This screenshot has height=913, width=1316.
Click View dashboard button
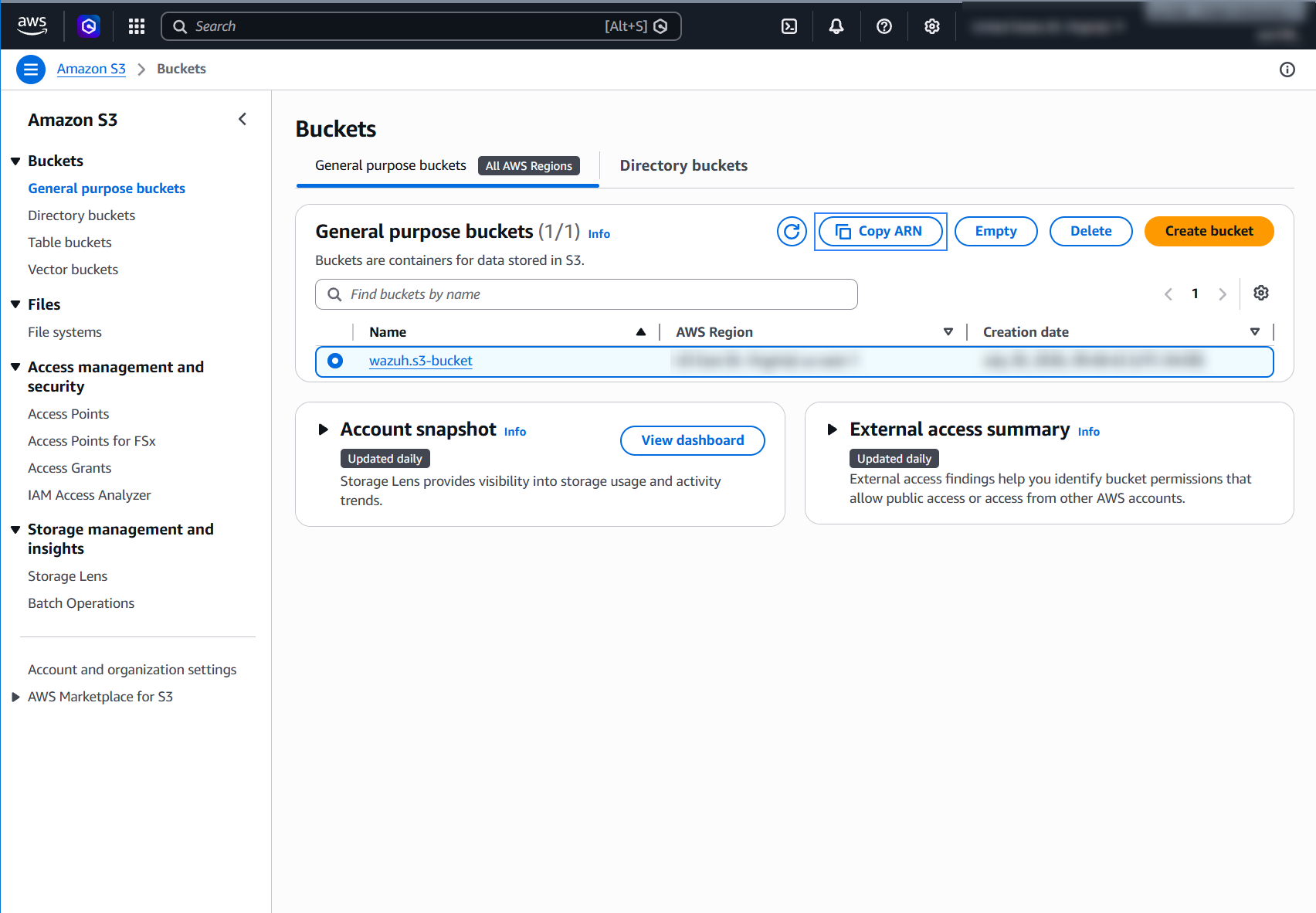[693, 440]
